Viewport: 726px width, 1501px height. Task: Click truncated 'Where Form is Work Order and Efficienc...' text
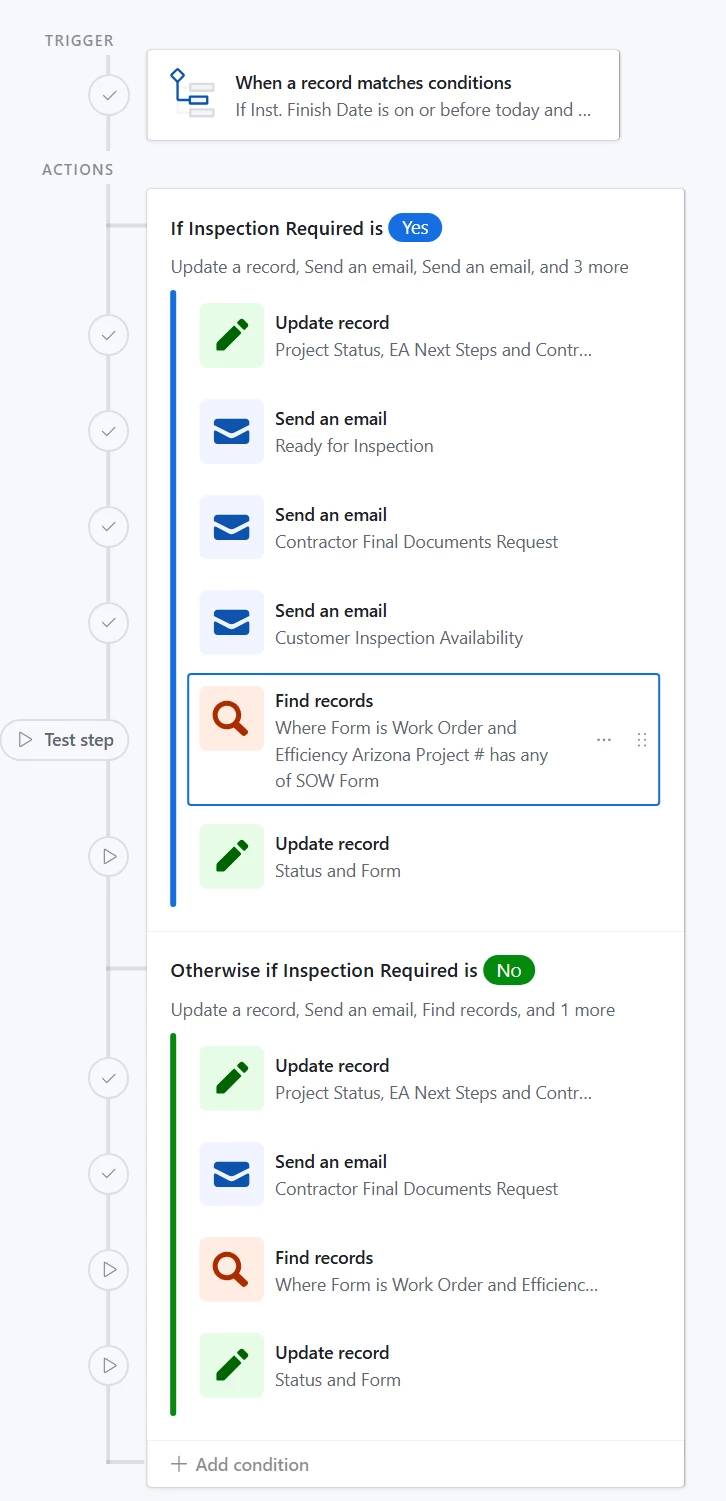(x=437, y=1285)
